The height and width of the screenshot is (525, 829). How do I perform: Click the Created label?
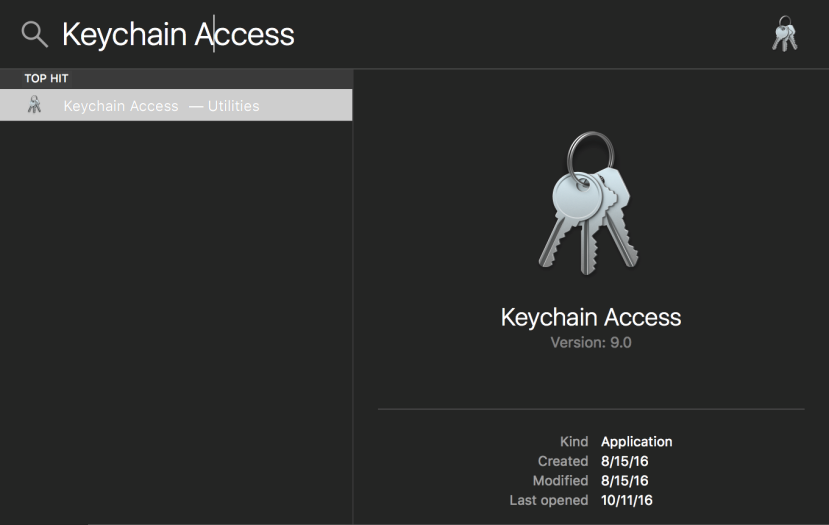563,461
